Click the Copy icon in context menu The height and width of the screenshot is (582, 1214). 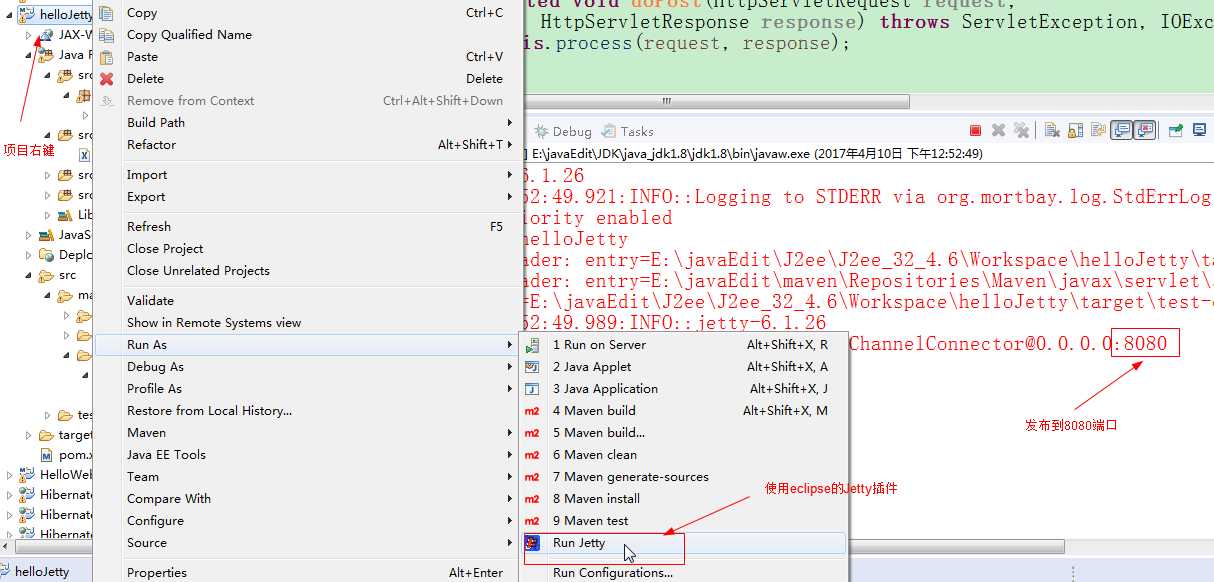click(107, 13)
